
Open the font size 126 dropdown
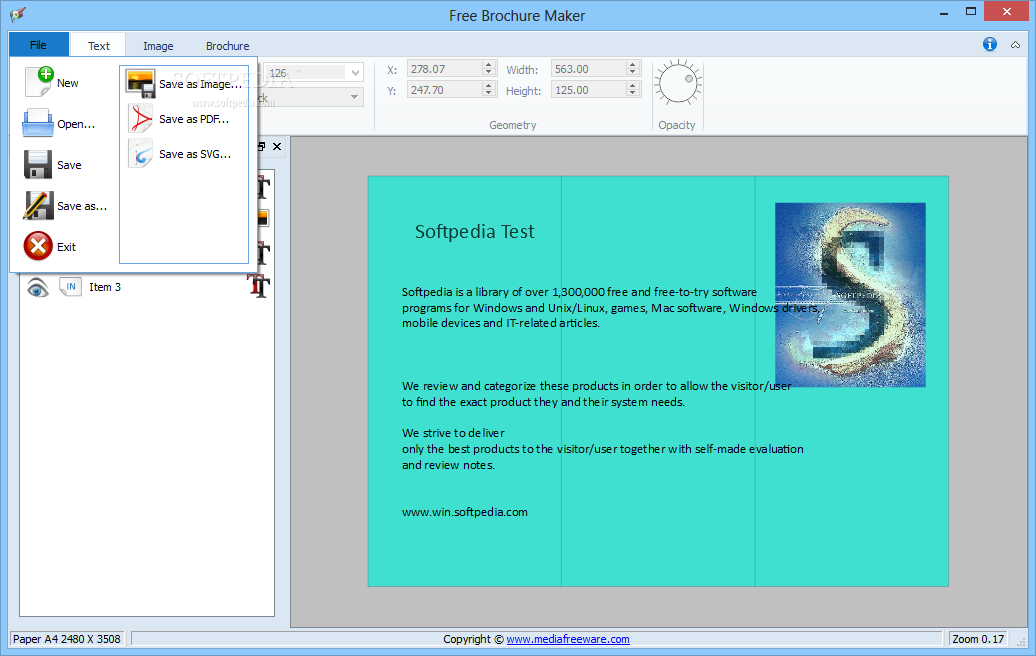[355, 73]
